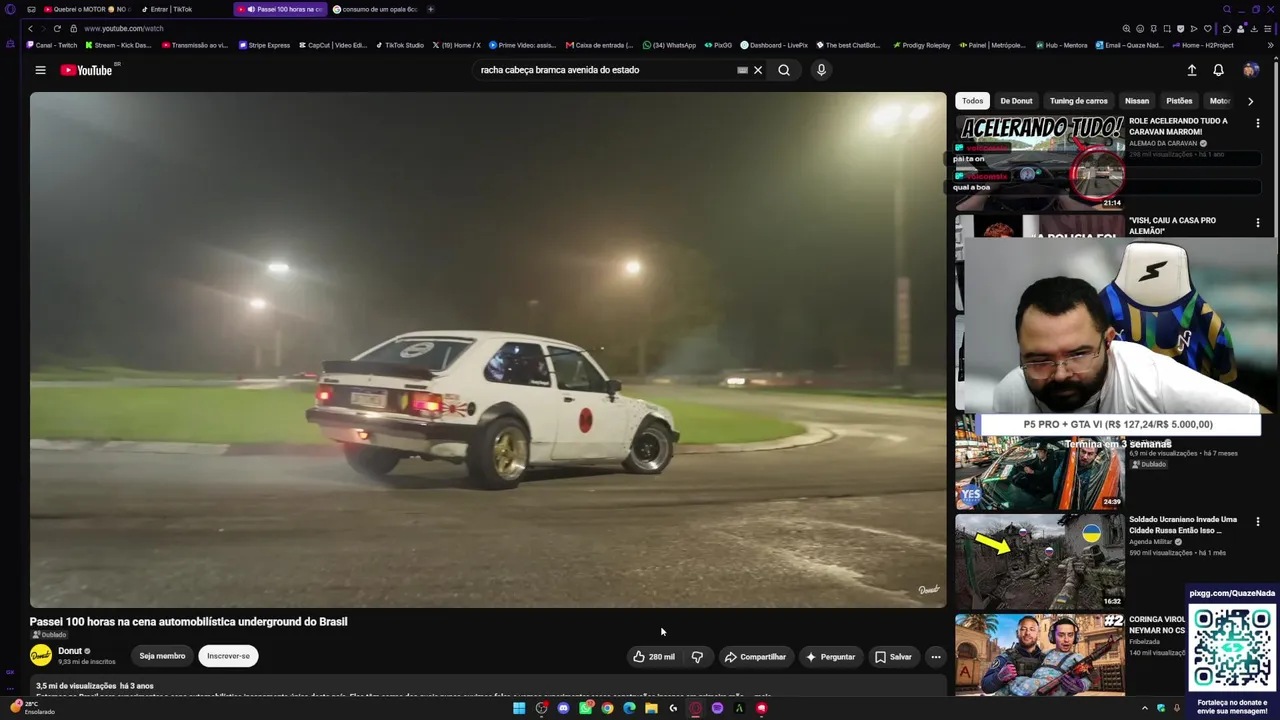Image resolution: width=1280 pixels, height=720 pixels.
Task: Save video with the Salvar button
Action: tap(893, 657)
